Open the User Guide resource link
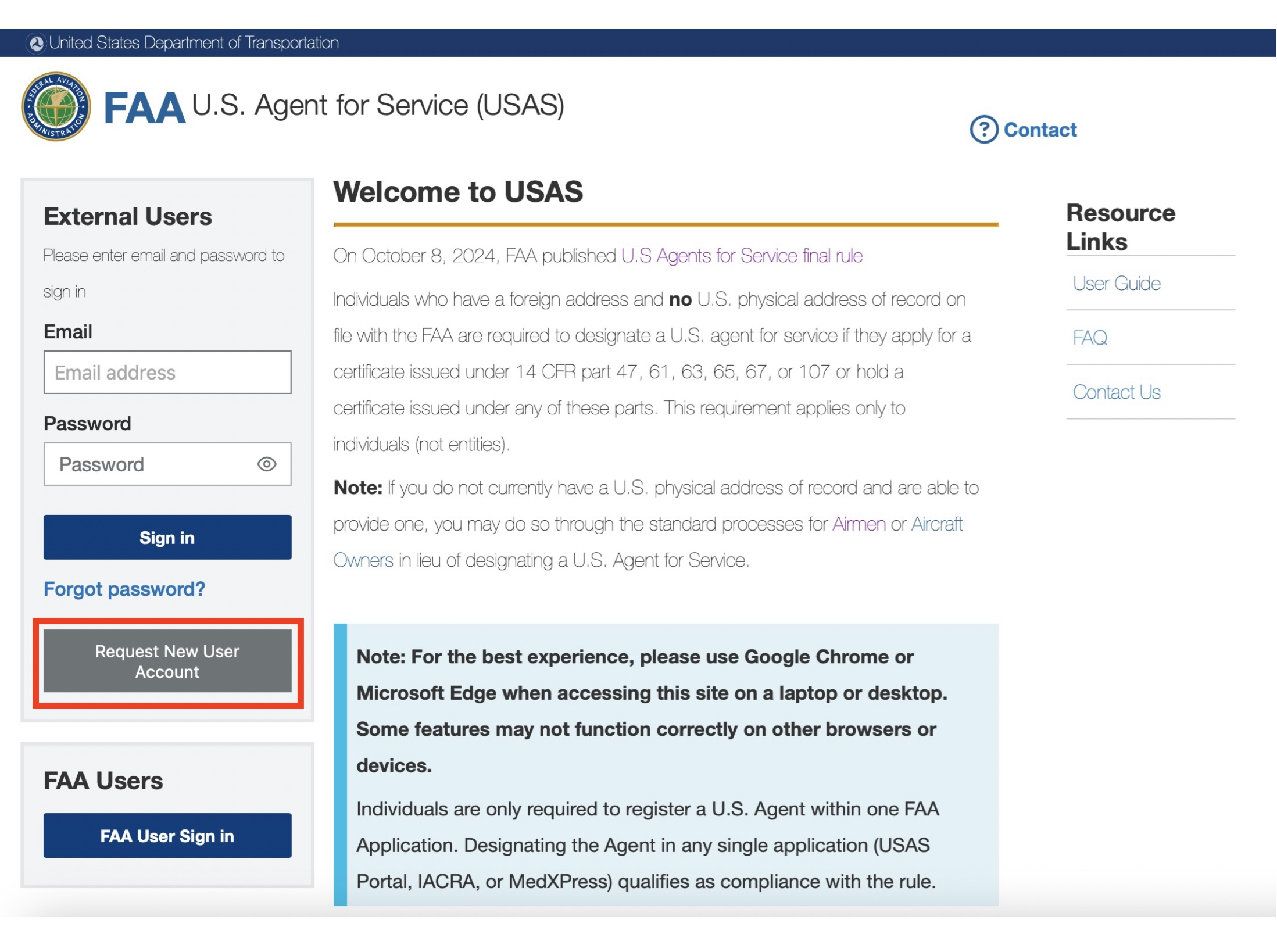 tap(1115, 284)
